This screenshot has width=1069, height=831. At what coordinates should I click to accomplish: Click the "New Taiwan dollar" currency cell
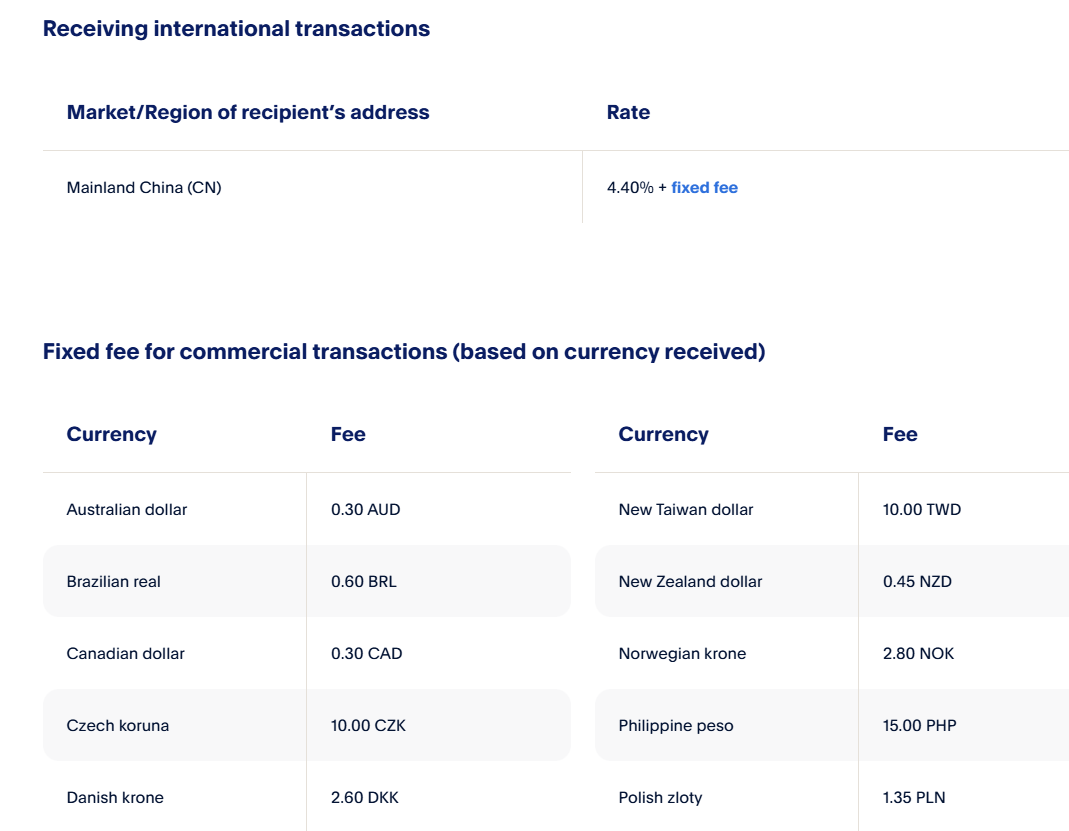pos(686,510)
